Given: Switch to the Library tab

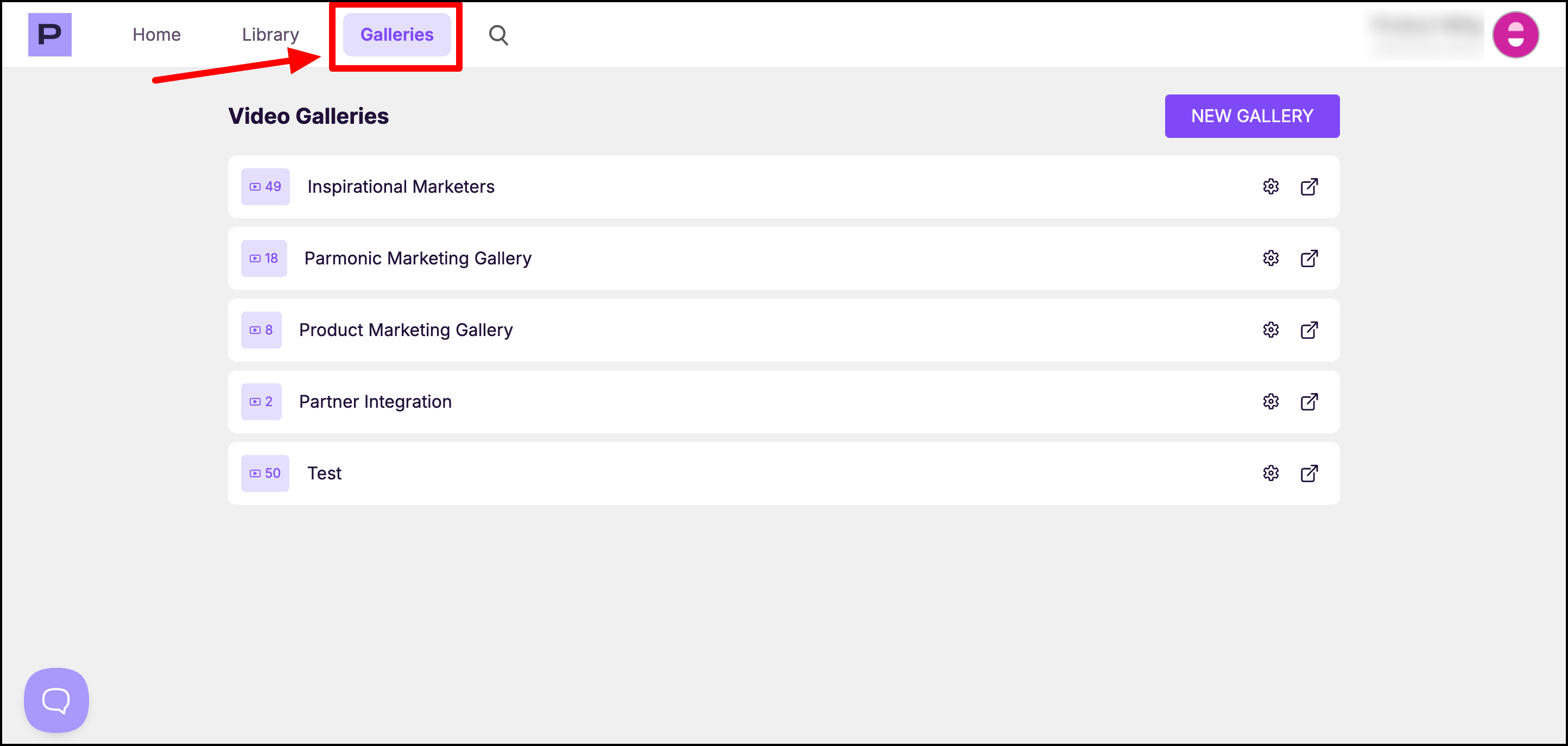Looking at the screenshot, I should pyautogui.click(x=270, y=35).
